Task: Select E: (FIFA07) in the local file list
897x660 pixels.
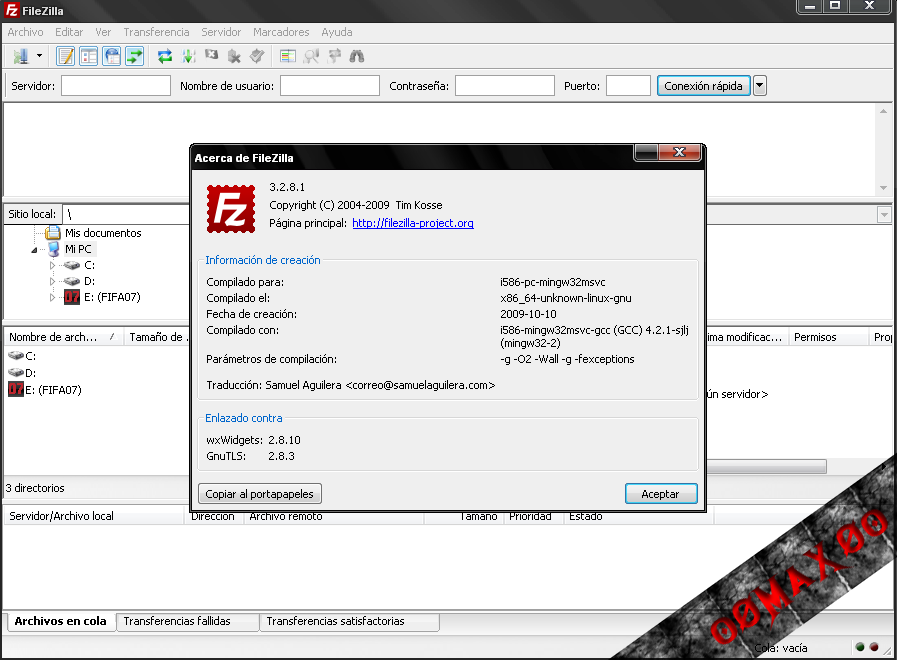Action: (53, 390)
